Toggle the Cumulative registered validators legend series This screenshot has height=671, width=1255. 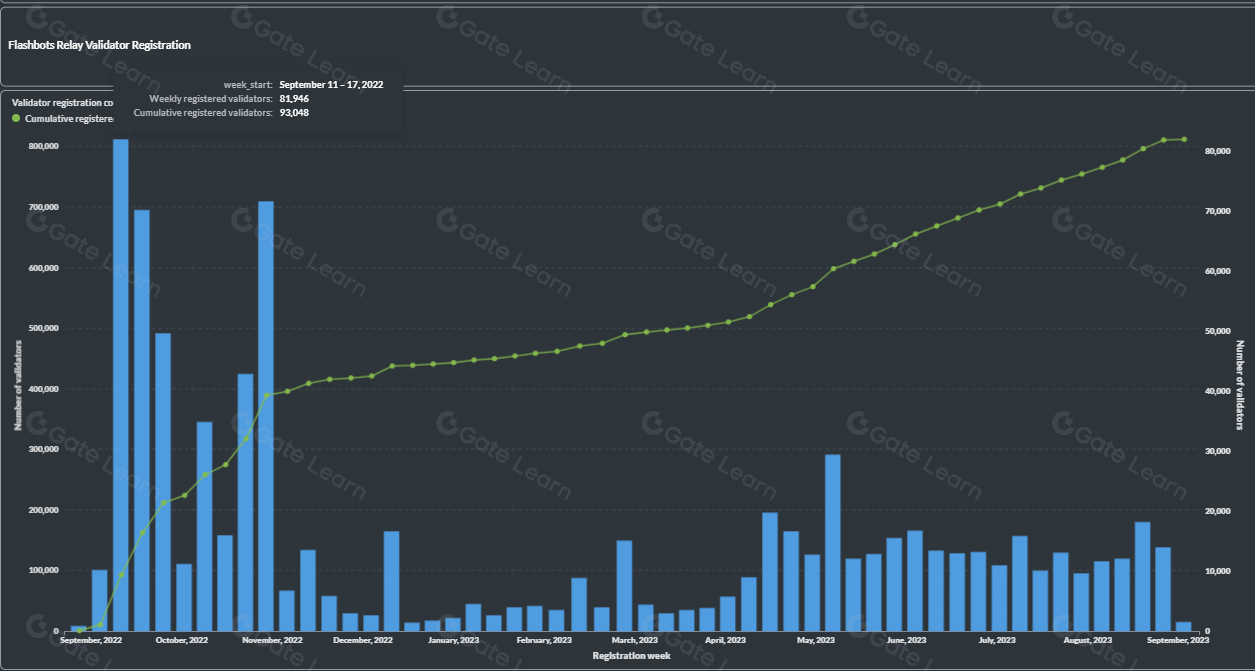click(x=68, y=119)
